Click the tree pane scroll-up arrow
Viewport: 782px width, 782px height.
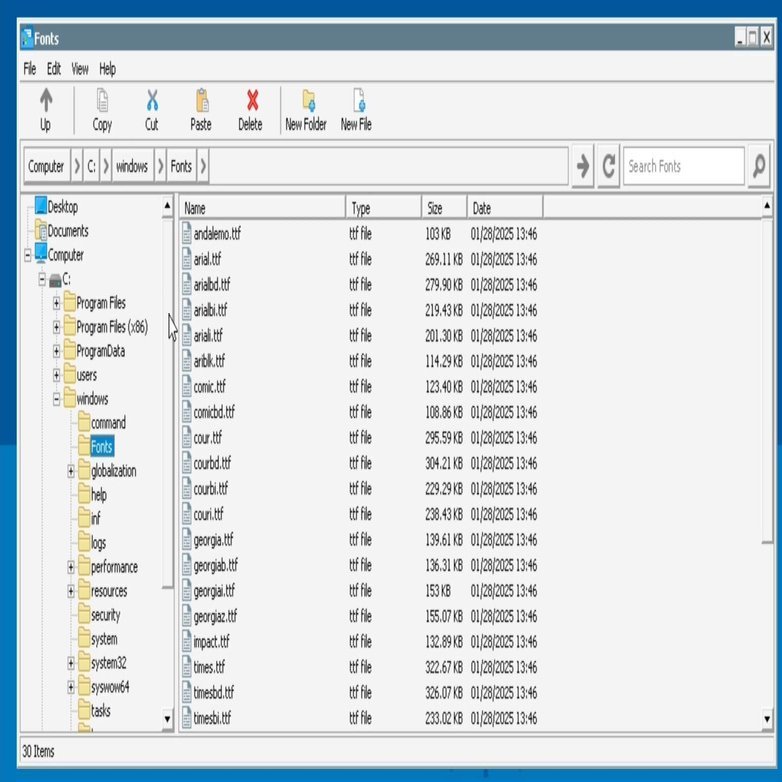[x=167, y=205]
